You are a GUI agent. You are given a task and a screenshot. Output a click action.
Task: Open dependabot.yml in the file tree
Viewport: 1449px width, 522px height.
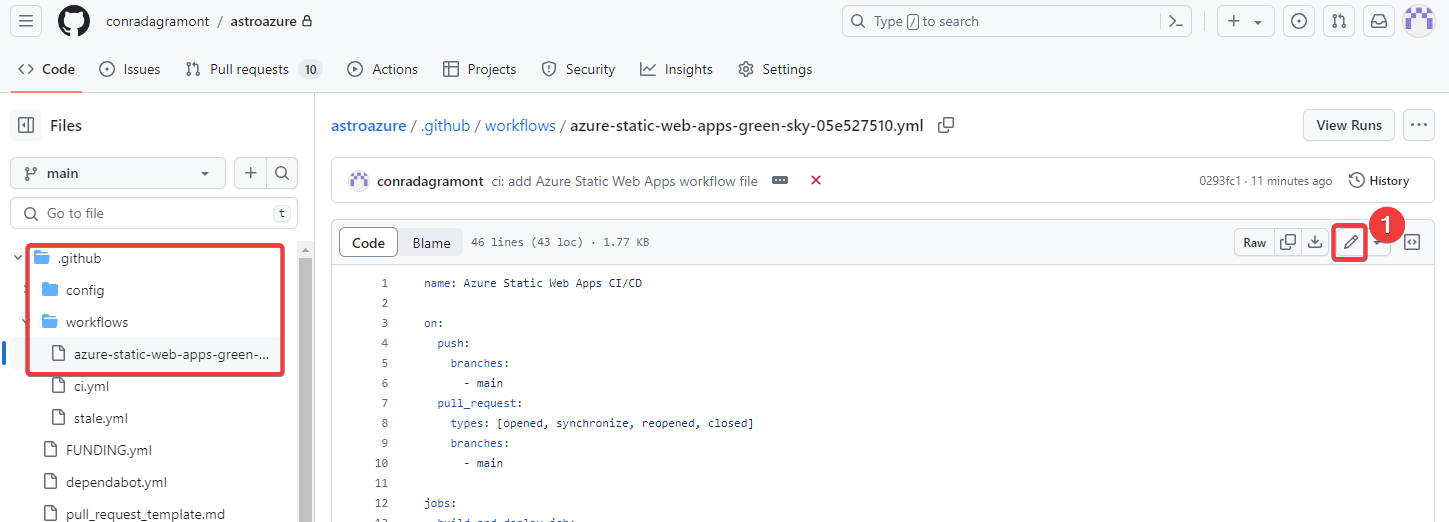(x=116, y=482)
